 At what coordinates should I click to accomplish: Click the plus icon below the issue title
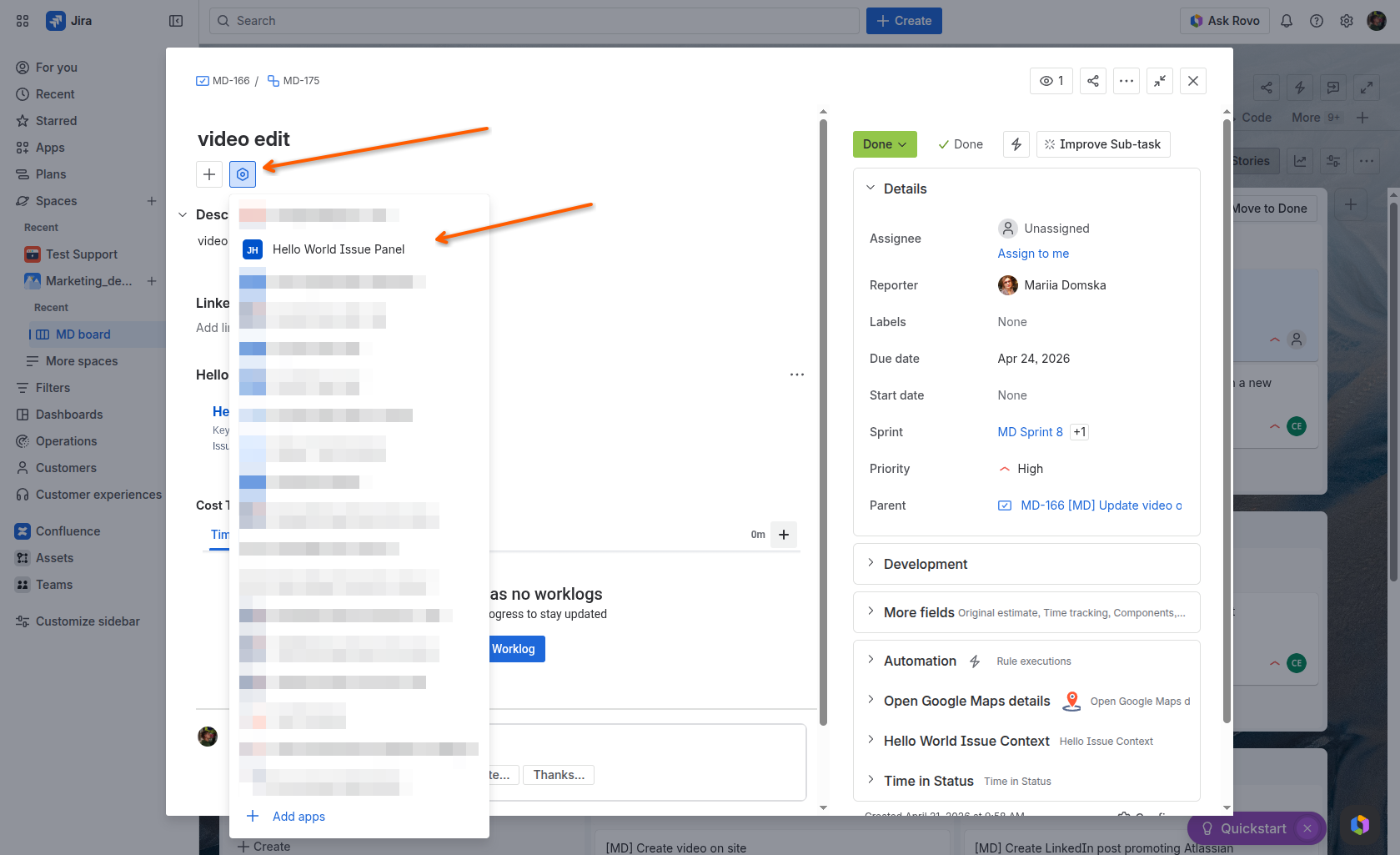coord(209,174)
